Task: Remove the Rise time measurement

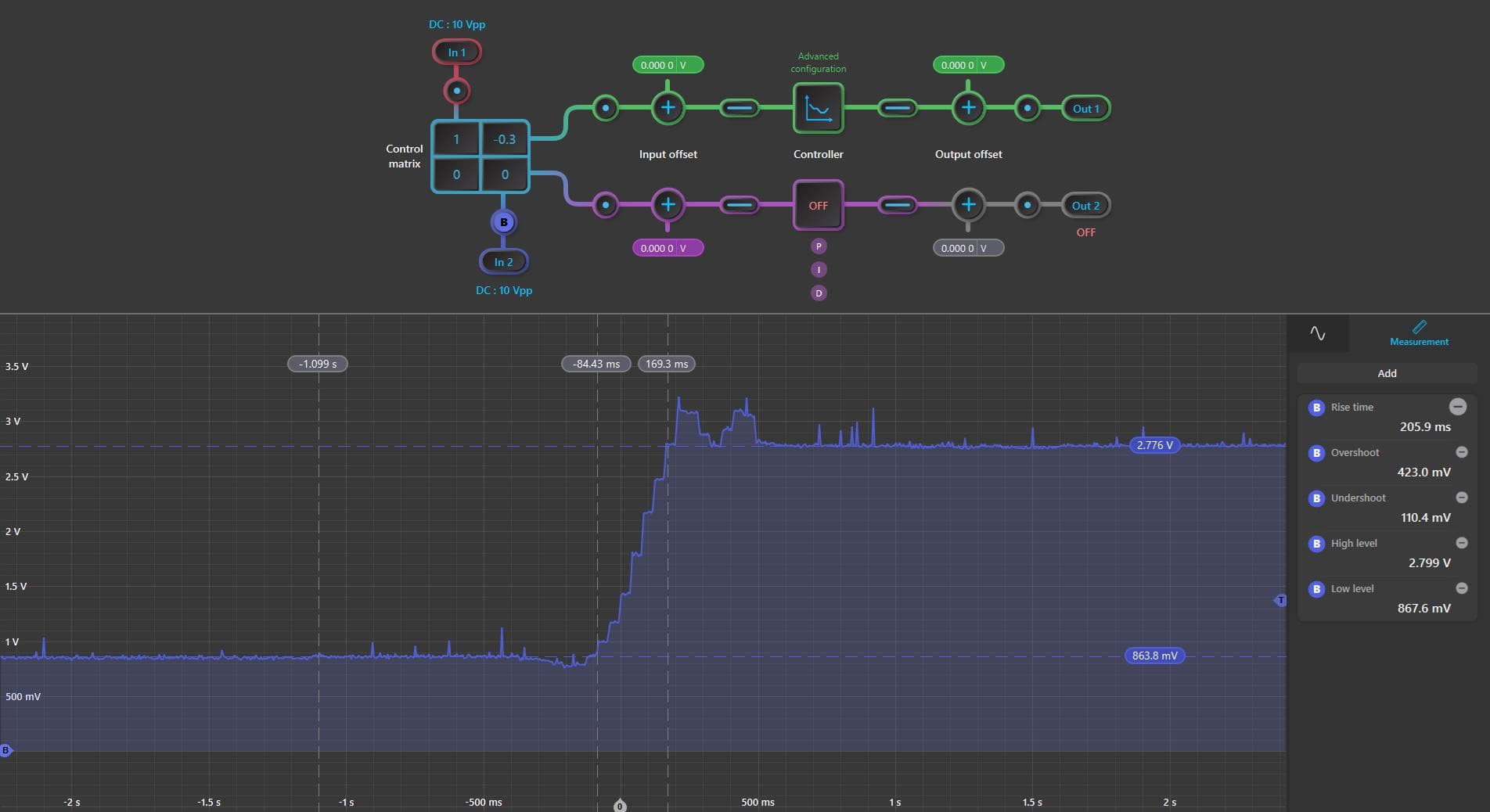Action: tap(1457, 407)
